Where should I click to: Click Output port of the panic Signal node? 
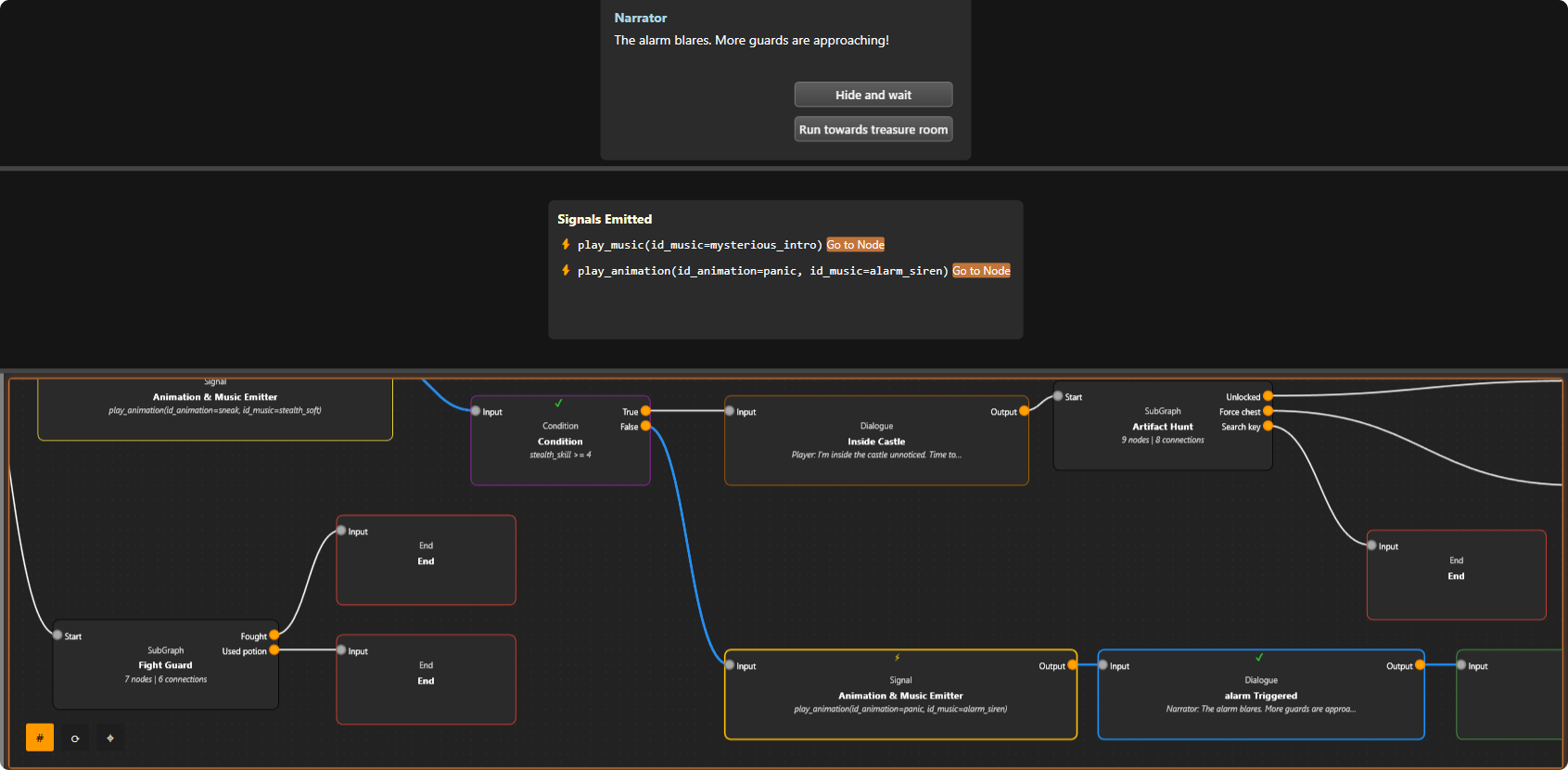pos(1073,665)
